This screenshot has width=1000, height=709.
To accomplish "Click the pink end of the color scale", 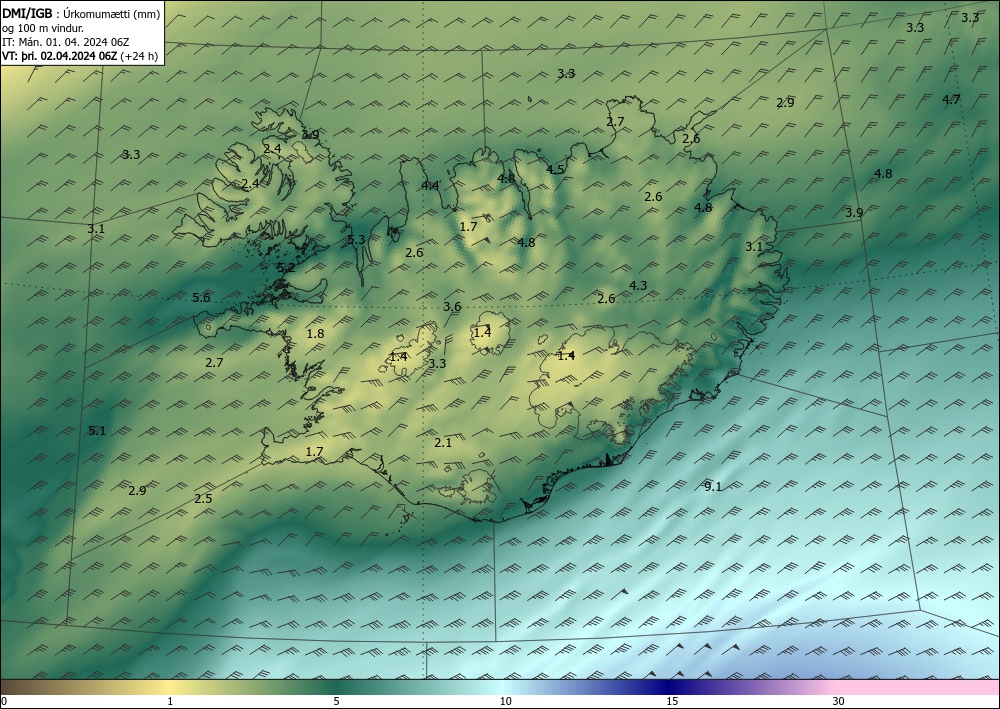I will click(918, 687).
